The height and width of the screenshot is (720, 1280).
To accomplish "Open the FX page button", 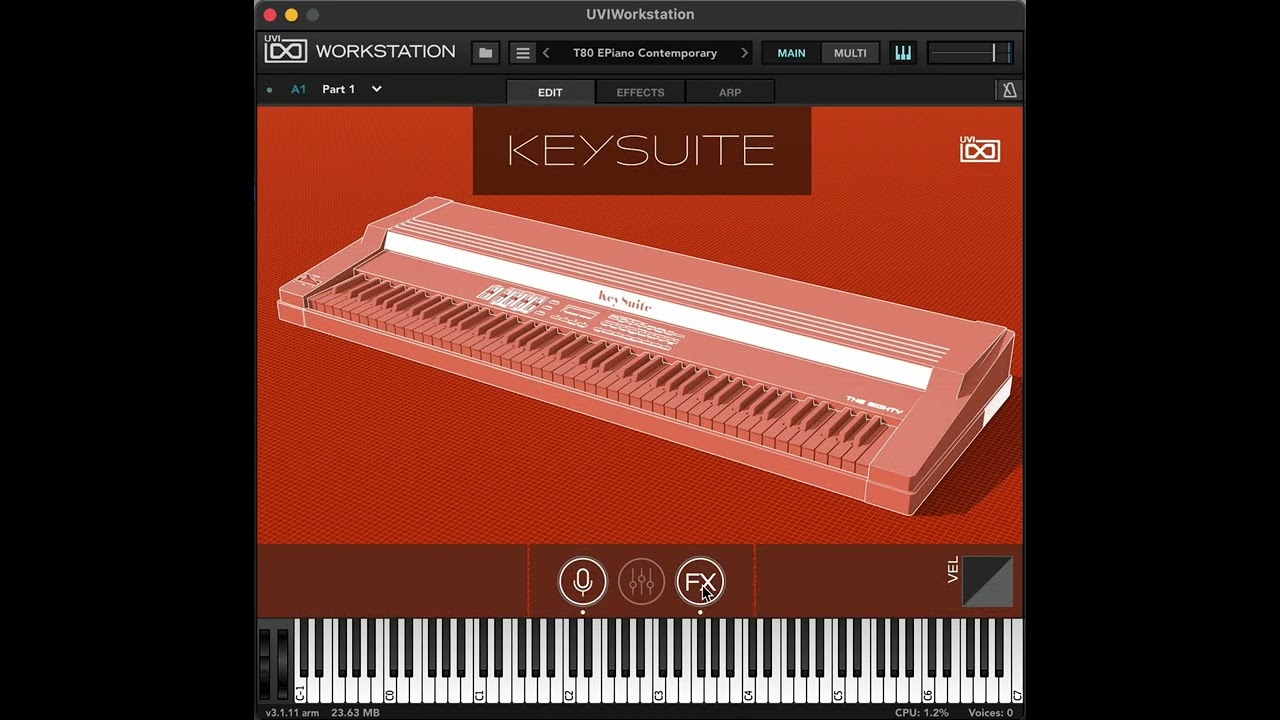I will pyautogui.click(x=700, y=581).
